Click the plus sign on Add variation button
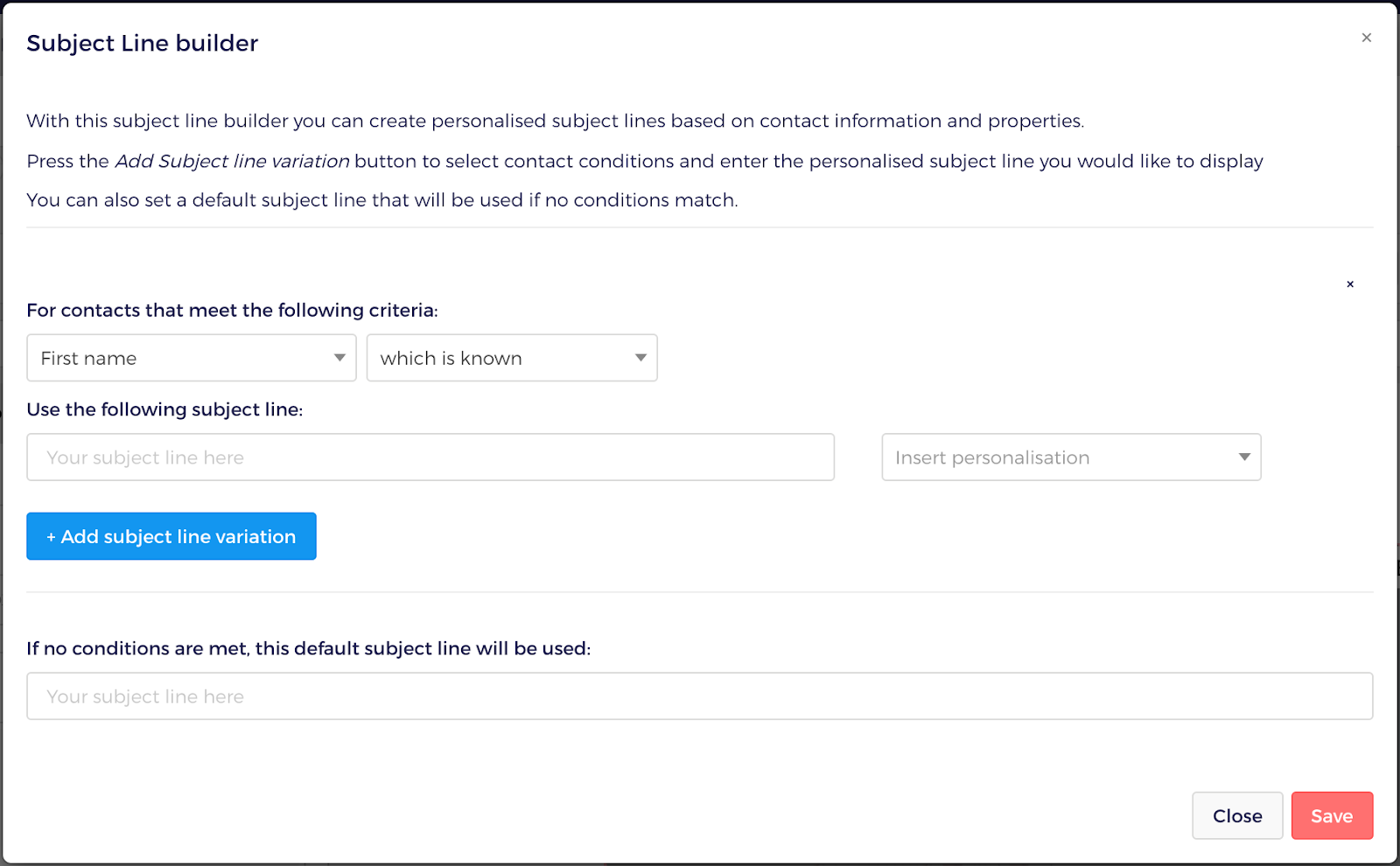Viewport: 1400px width, 866px height. [x=51, y=537]
